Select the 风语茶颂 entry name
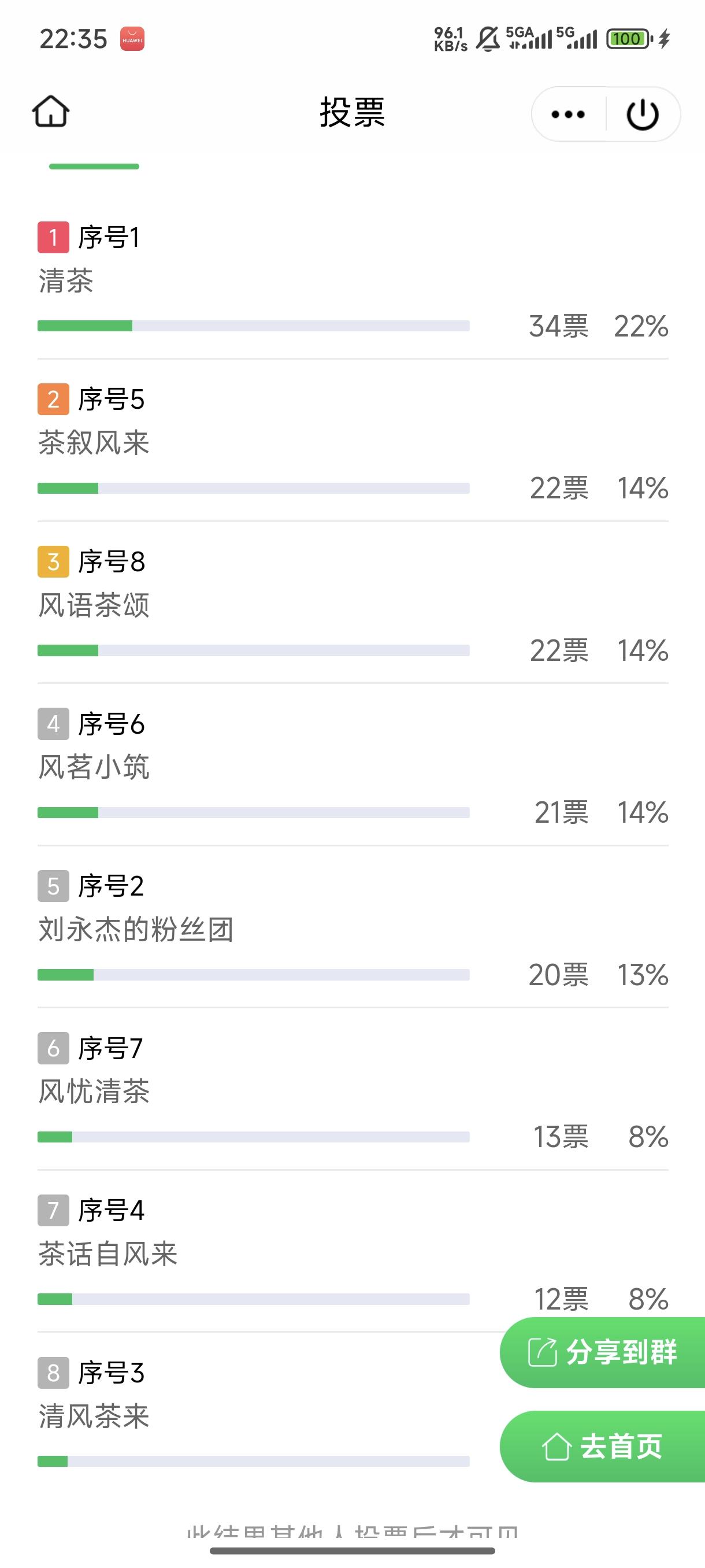Image resolution: width=705 pixels, height=1568 pixels. 94,605
